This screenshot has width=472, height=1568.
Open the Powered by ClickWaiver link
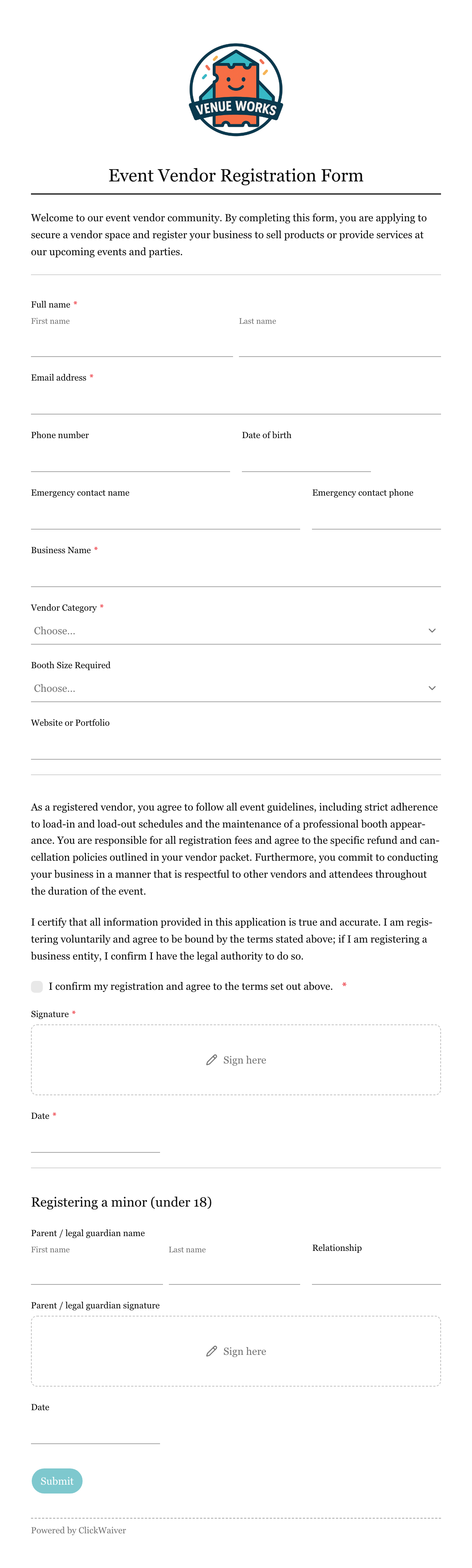click(79, 1530)
